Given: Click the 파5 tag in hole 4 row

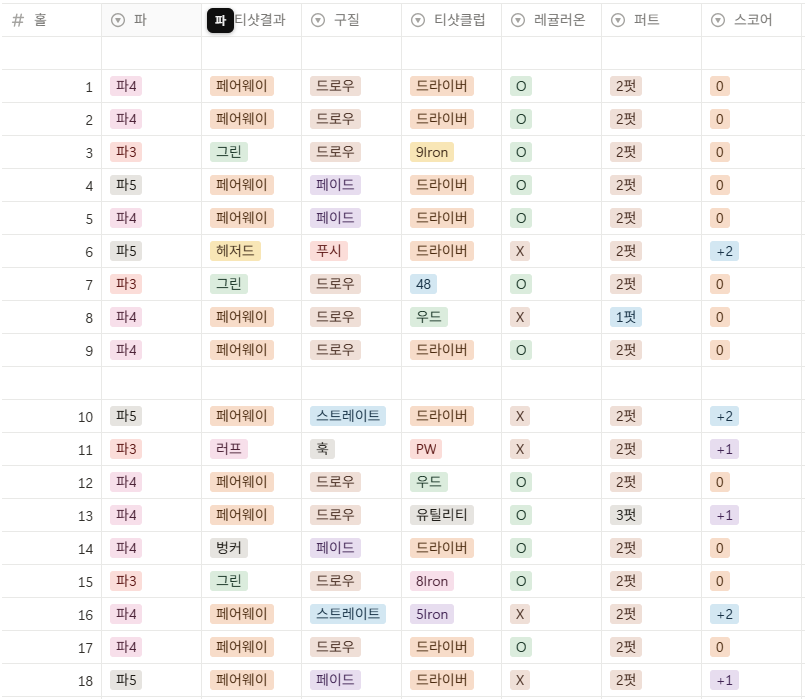Looking at the screenshot, I should [126, 185].
